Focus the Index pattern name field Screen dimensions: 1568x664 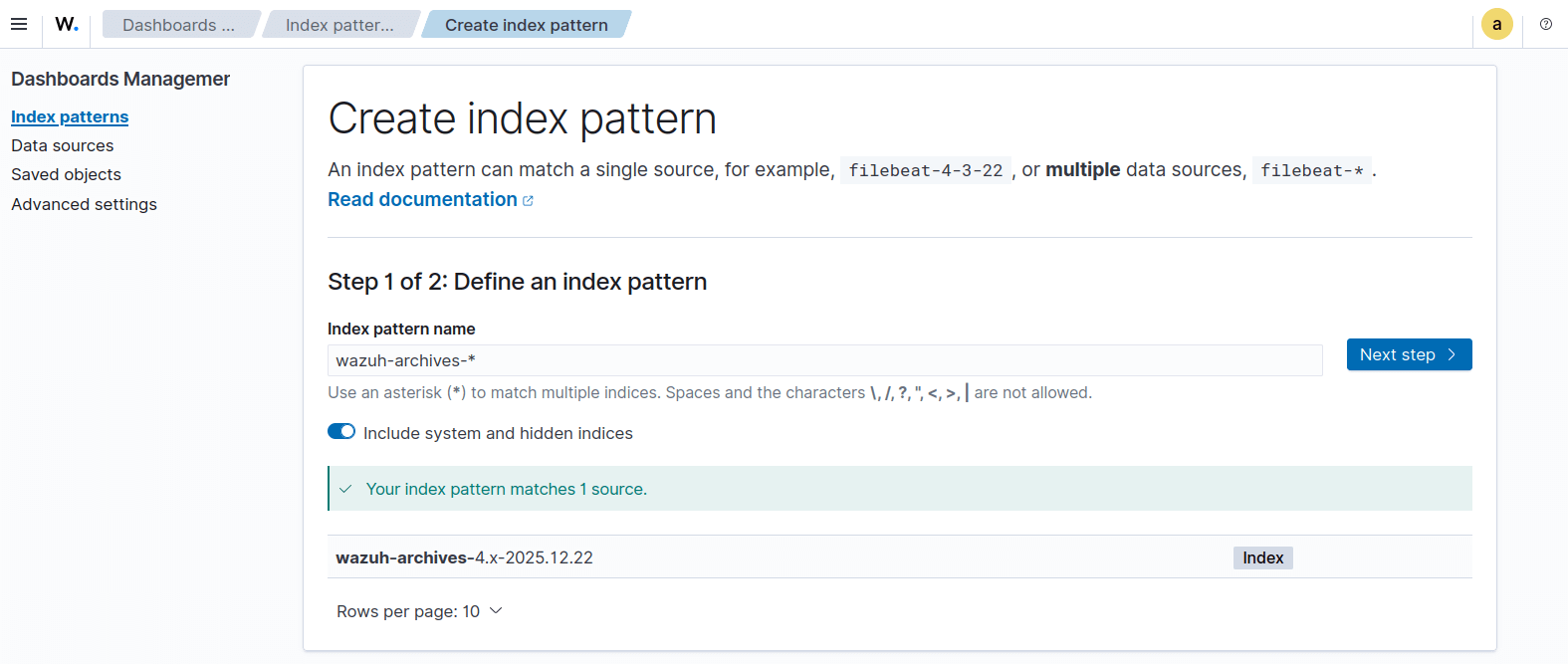tap(824, 360)
